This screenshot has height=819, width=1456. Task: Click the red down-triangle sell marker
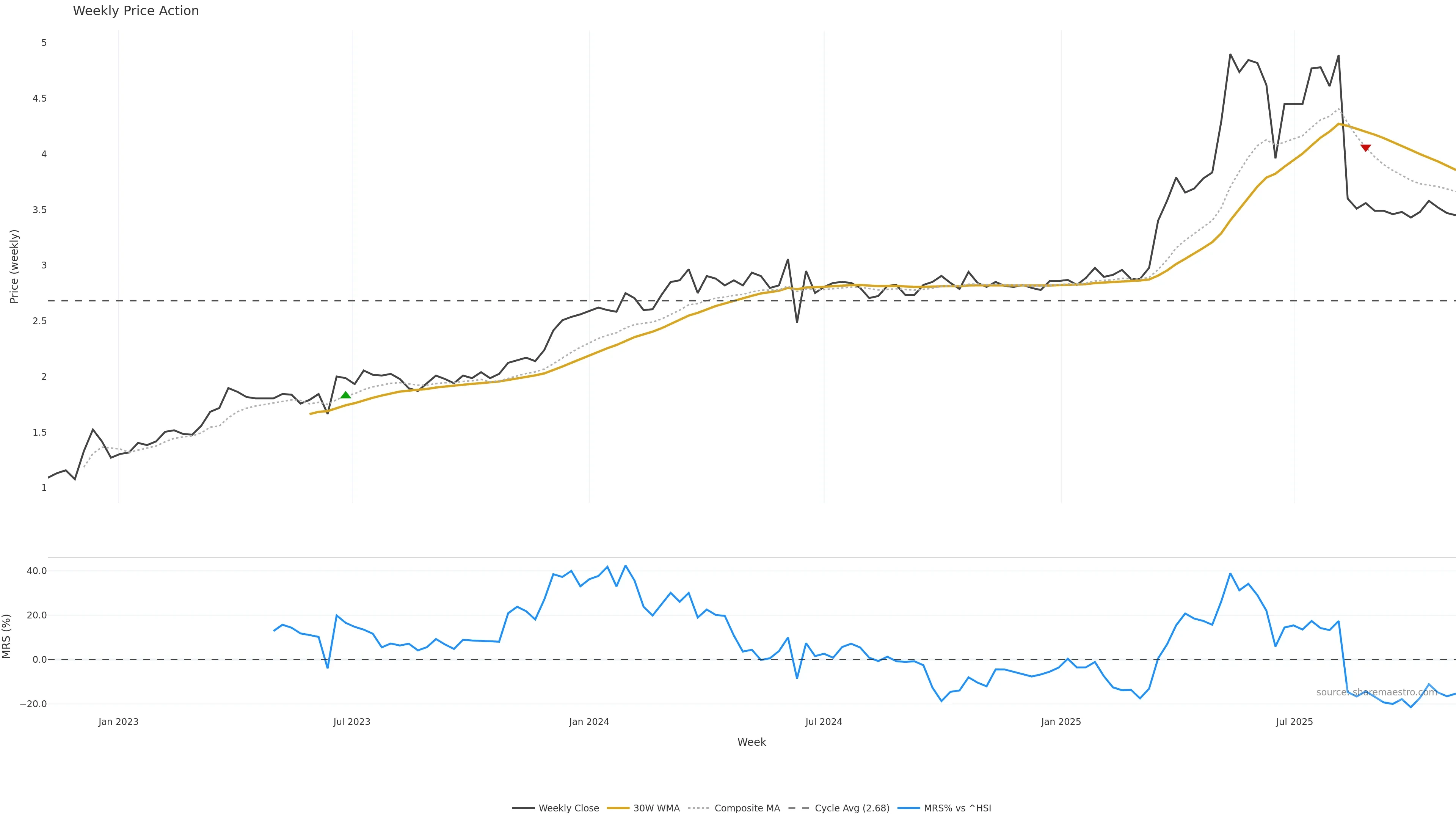[1365, 147]
